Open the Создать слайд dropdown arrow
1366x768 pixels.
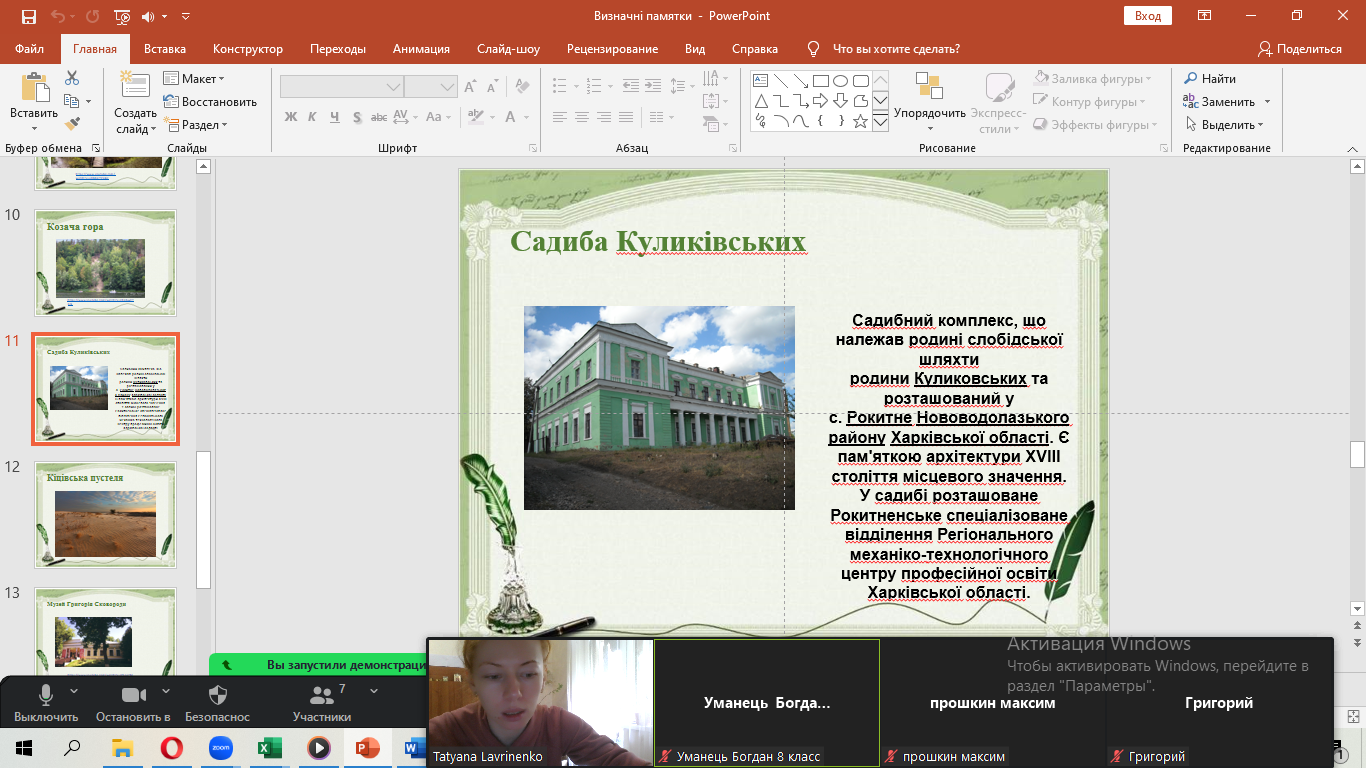[153, 129]
